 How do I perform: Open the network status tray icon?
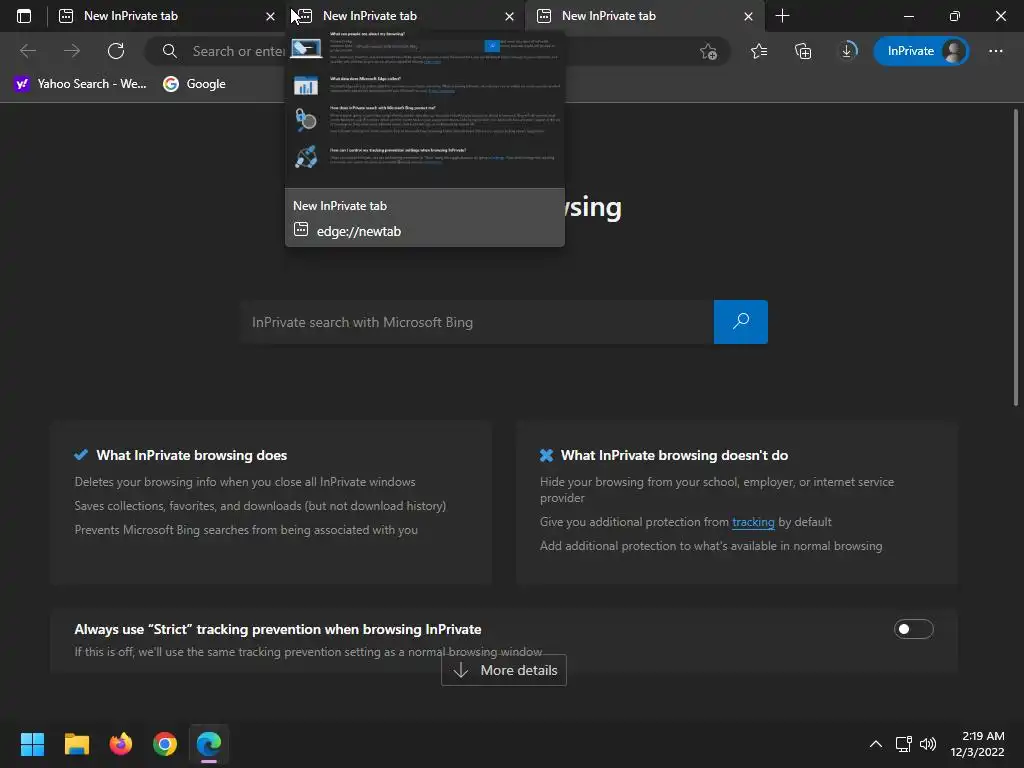903,744
